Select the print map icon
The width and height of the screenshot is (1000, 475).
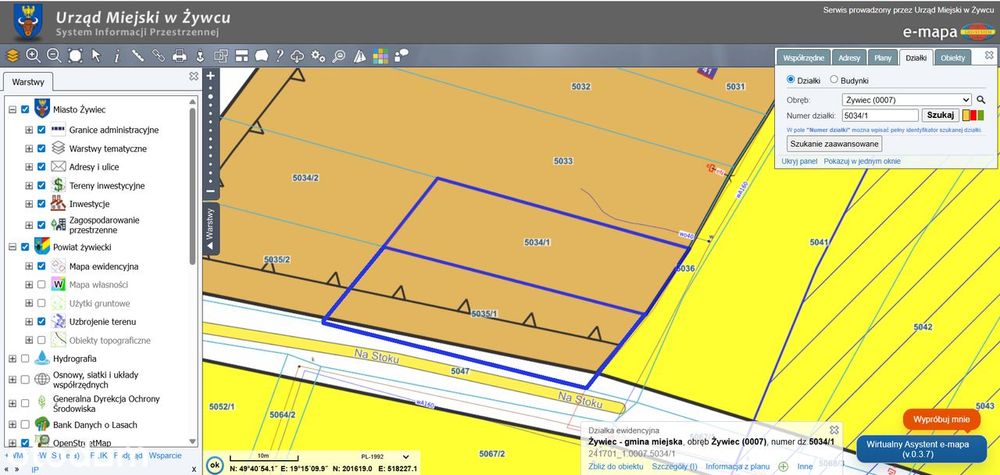click(179, 55)
